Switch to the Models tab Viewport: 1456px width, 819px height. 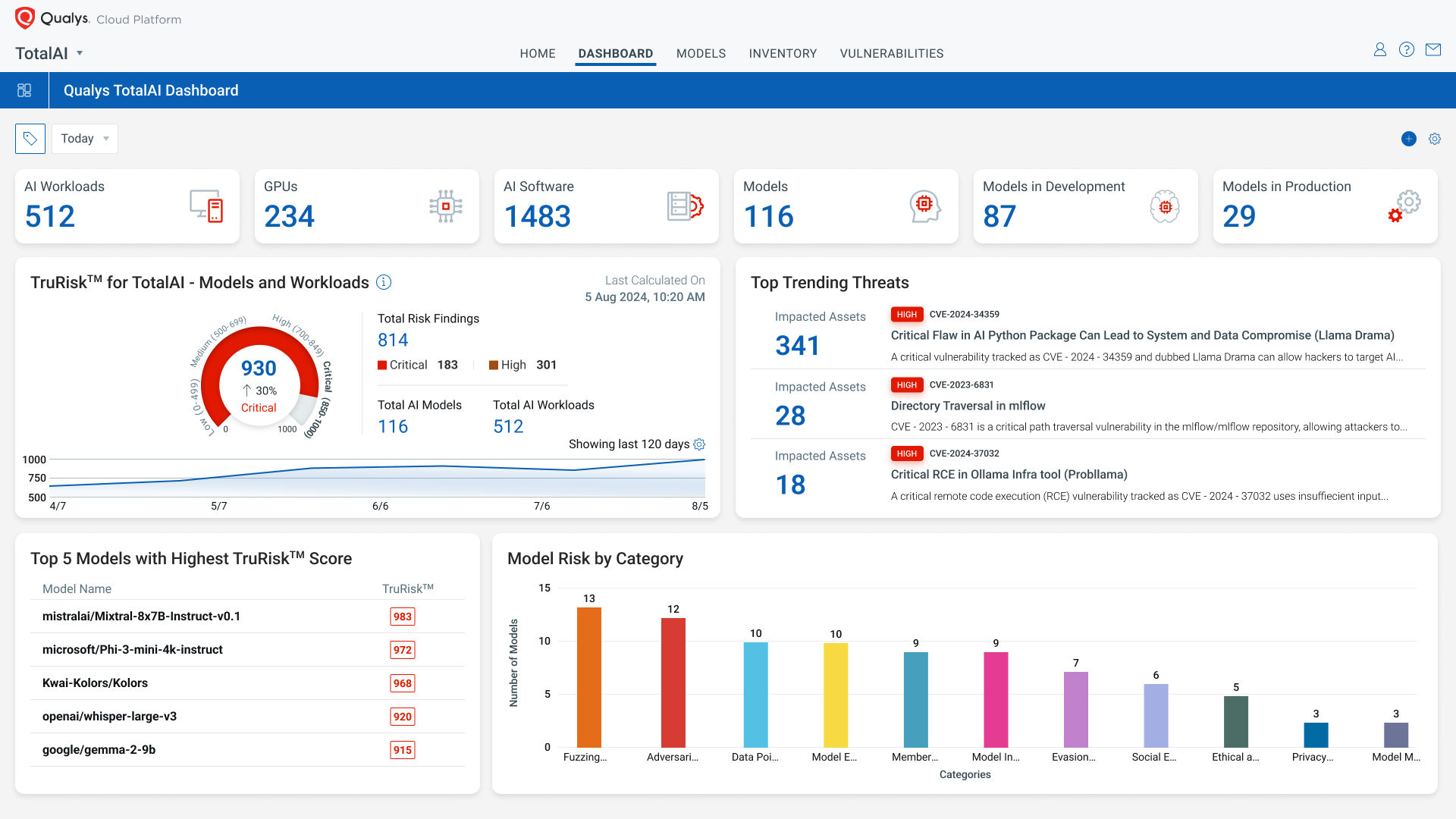(701, 54)
